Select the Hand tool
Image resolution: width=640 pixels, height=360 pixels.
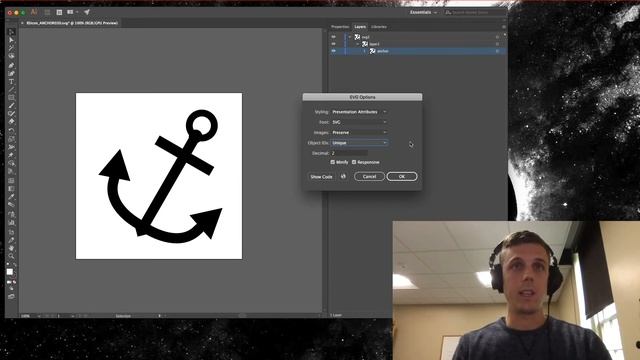point(11,248)
